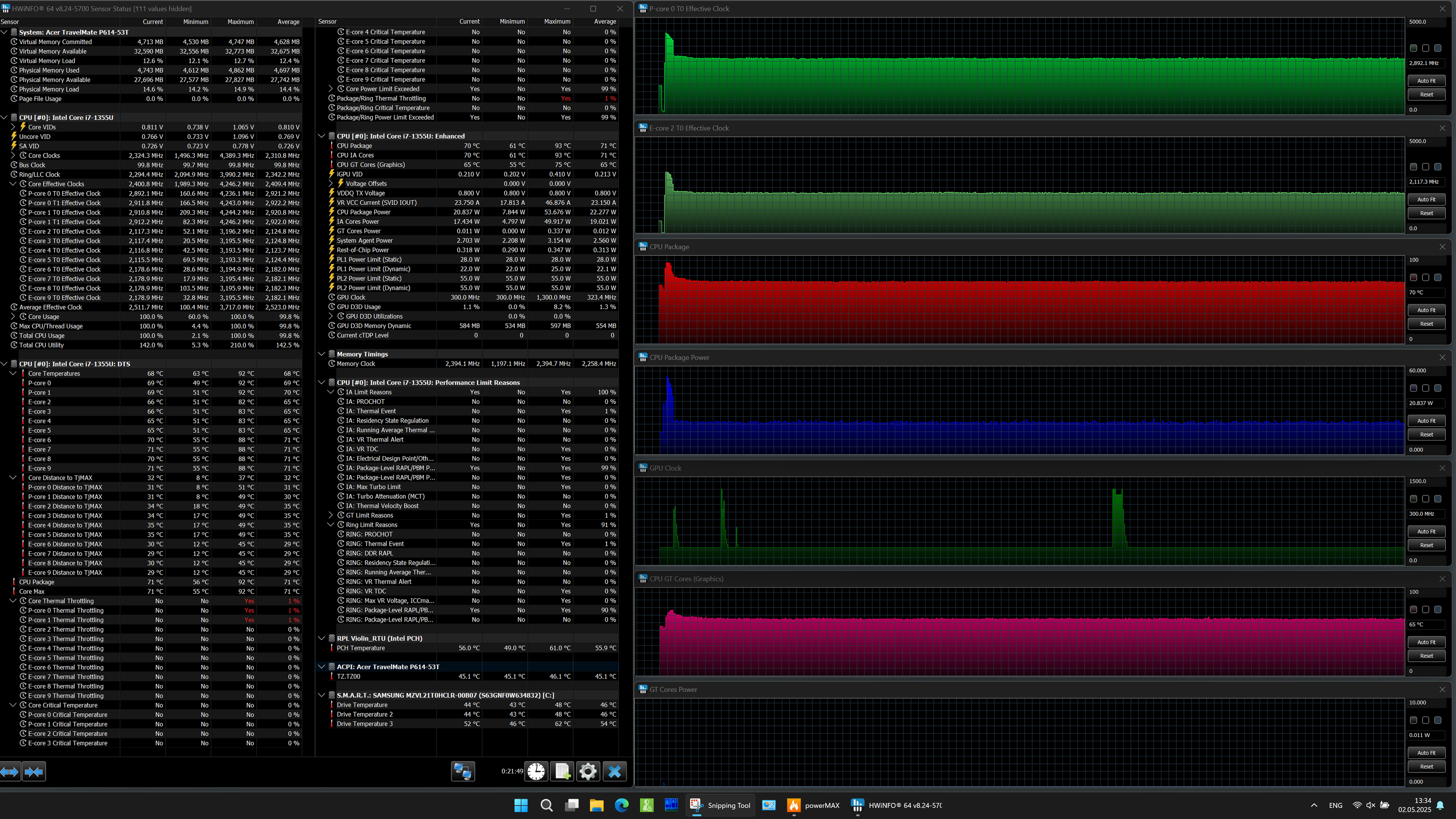
Task: Collapse the Core Effective Clocks tree
Action: (13, 184)
